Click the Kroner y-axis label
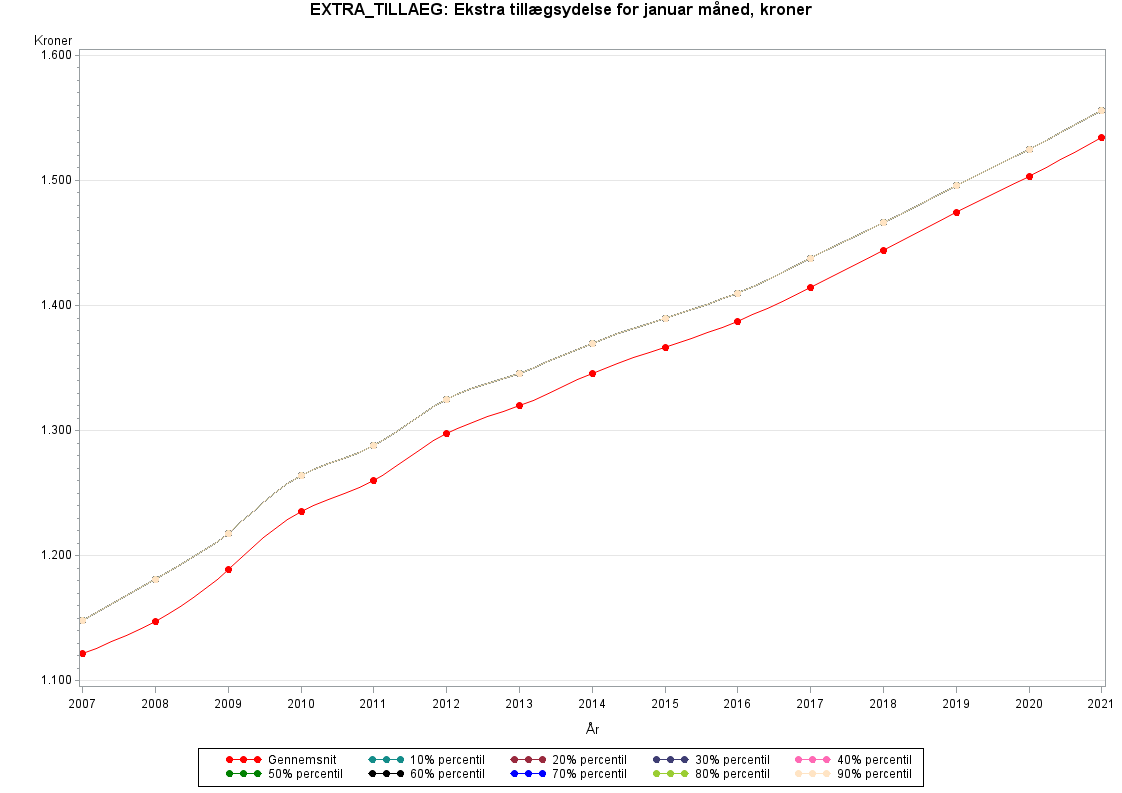Viewport: 1122px width, 793px height. [53, 40]
